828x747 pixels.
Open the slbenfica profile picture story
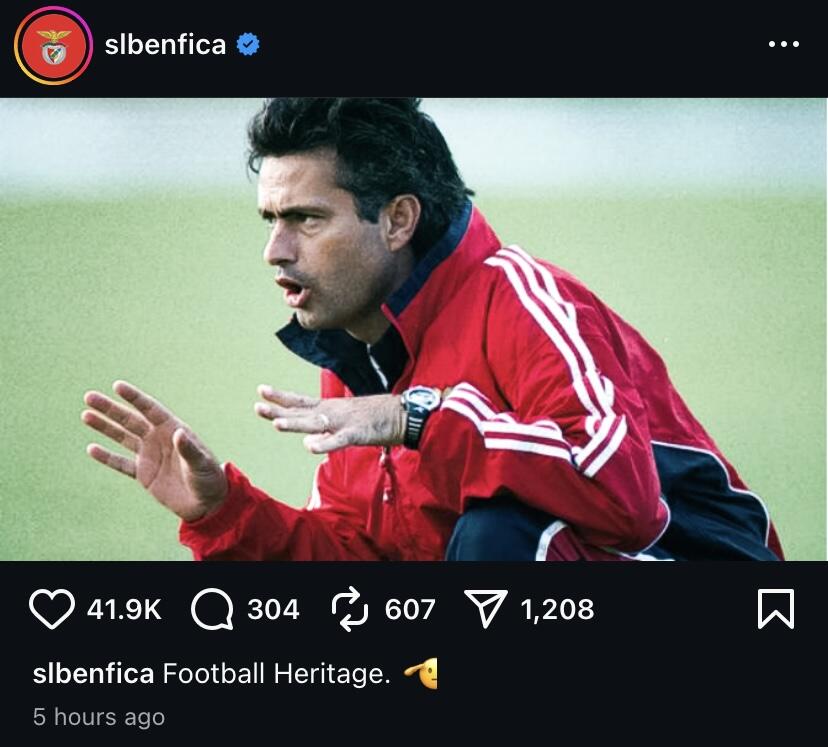53,46
